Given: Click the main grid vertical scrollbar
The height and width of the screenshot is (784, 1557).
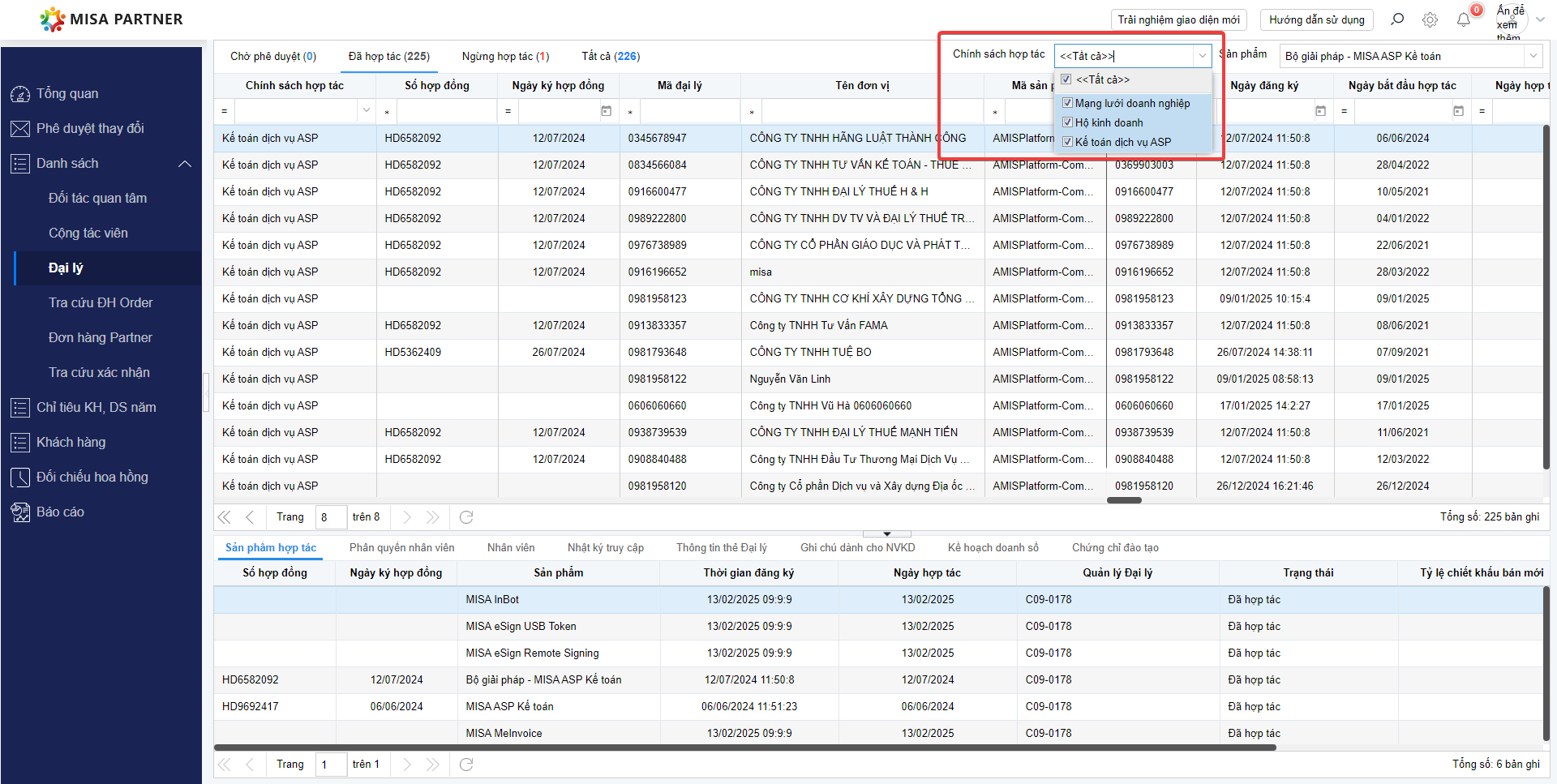Looking at the screenshot, I should [x=1546, y=297].
